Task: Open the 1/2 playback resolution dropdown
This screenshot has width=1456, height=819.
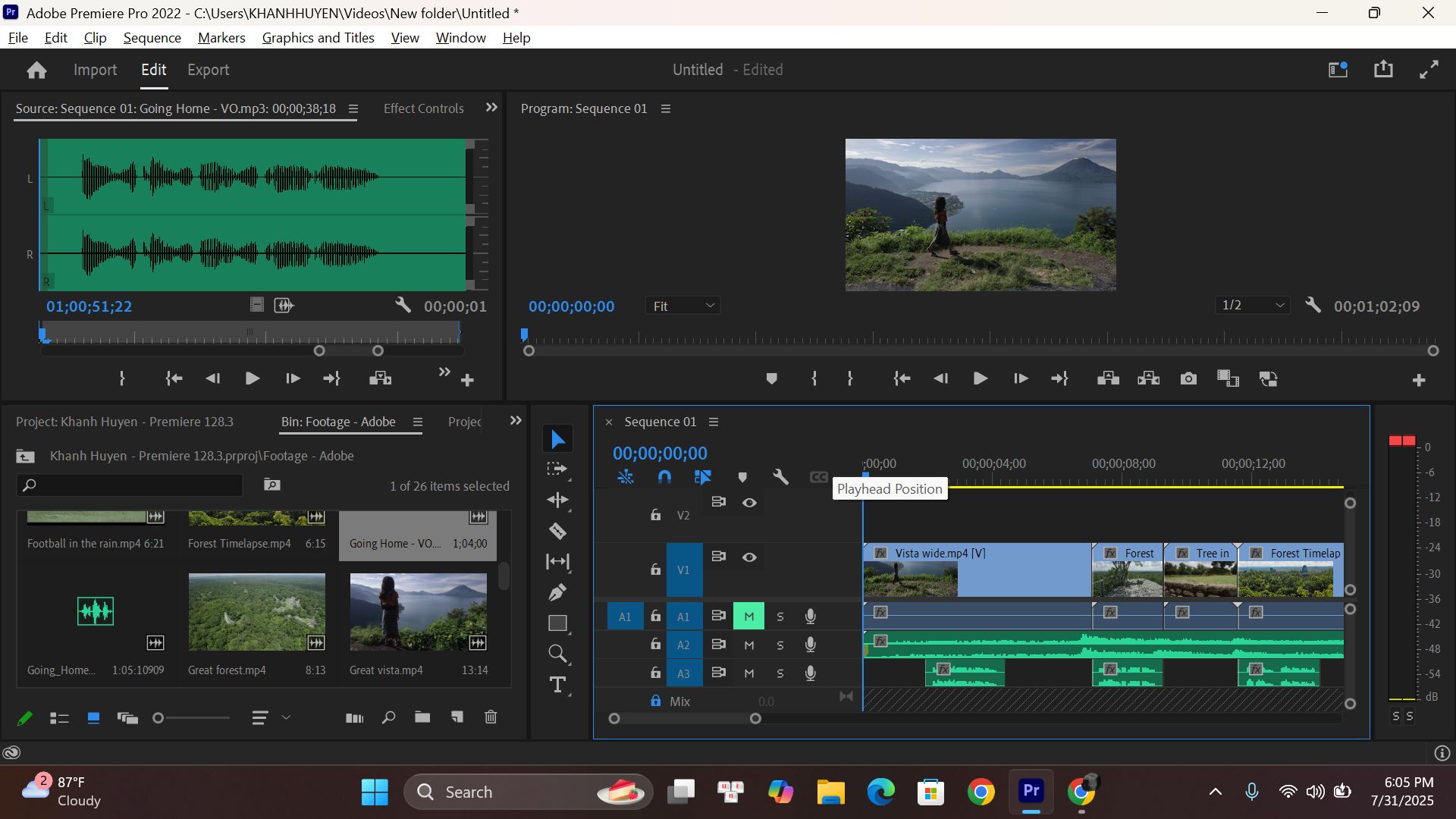Action: (1252, 305)
